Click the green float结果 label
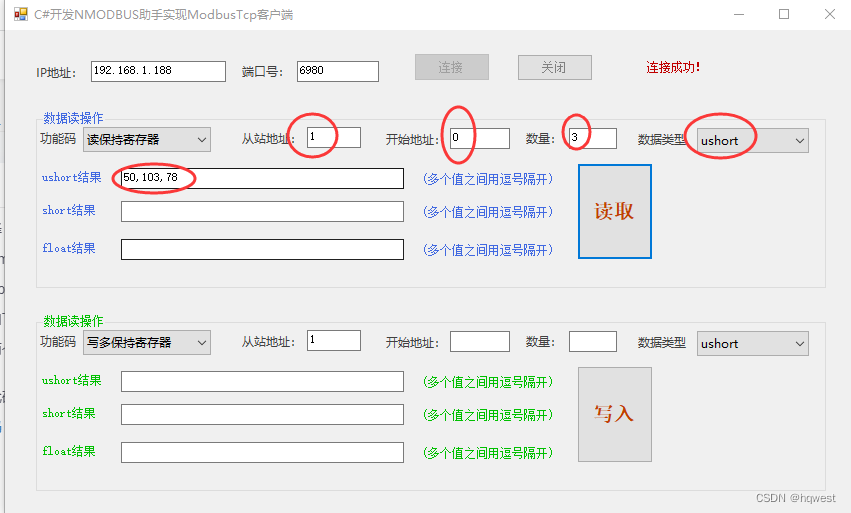This screenshot has width=851, height=513. [69, 451]
